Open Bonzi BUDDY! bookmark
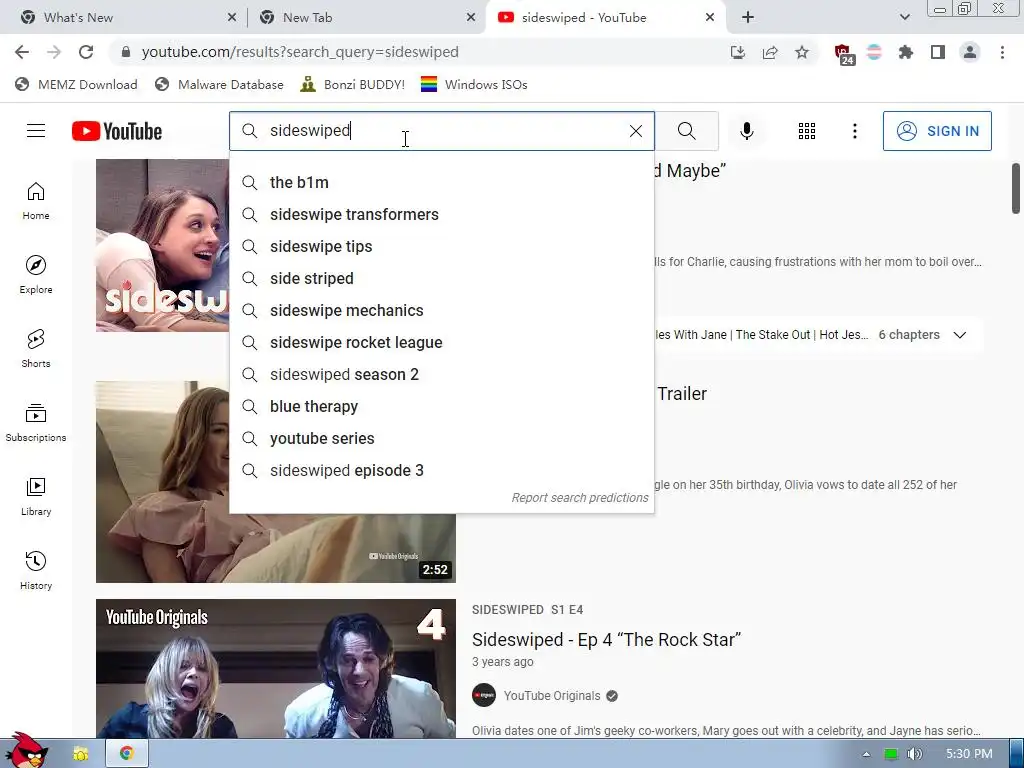Image resolution: width=1024 pixels, height=768 pixels. [x=353, y=84]
